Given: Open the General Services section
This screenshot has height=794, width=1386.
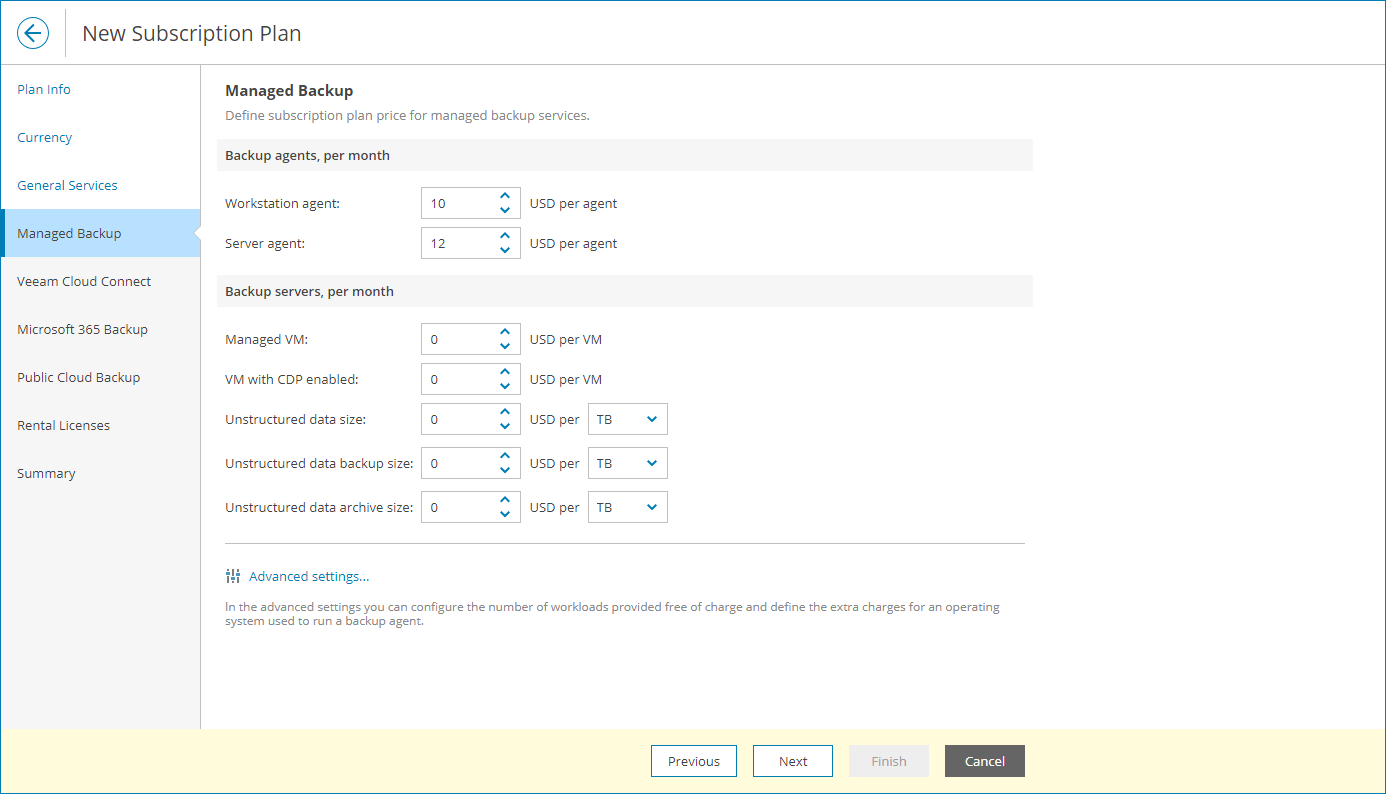Looking at the screenshot, I should click(x=67, y=185).
